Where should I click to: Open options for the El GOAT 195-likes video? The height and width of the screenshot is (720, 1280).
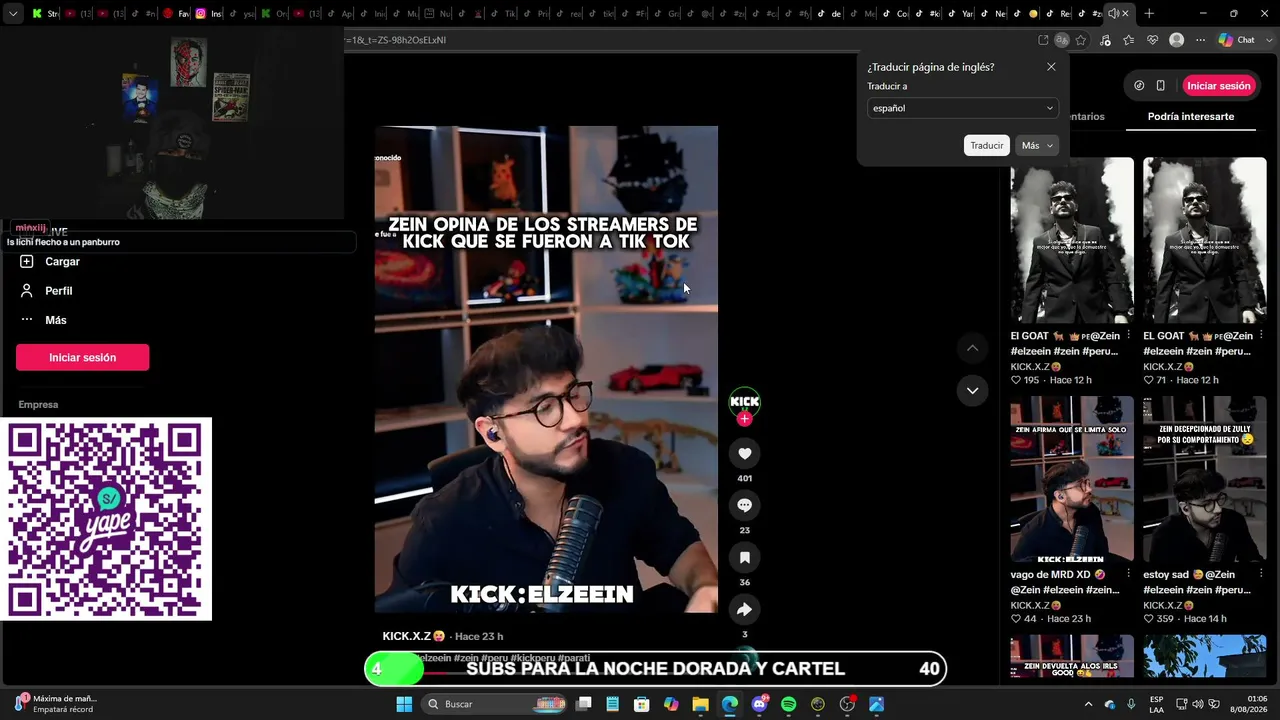point(1128,336)
